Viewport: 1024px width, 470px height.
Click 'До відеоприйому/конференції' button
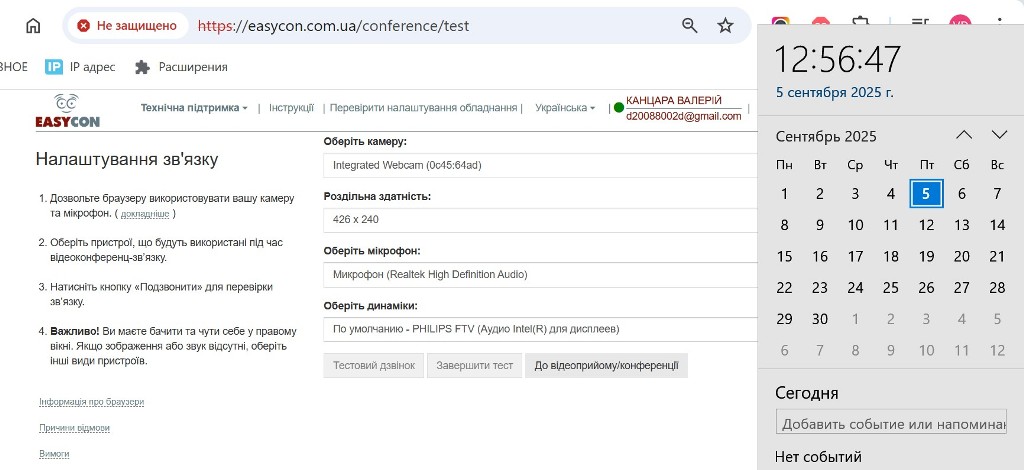click(606, 365)
